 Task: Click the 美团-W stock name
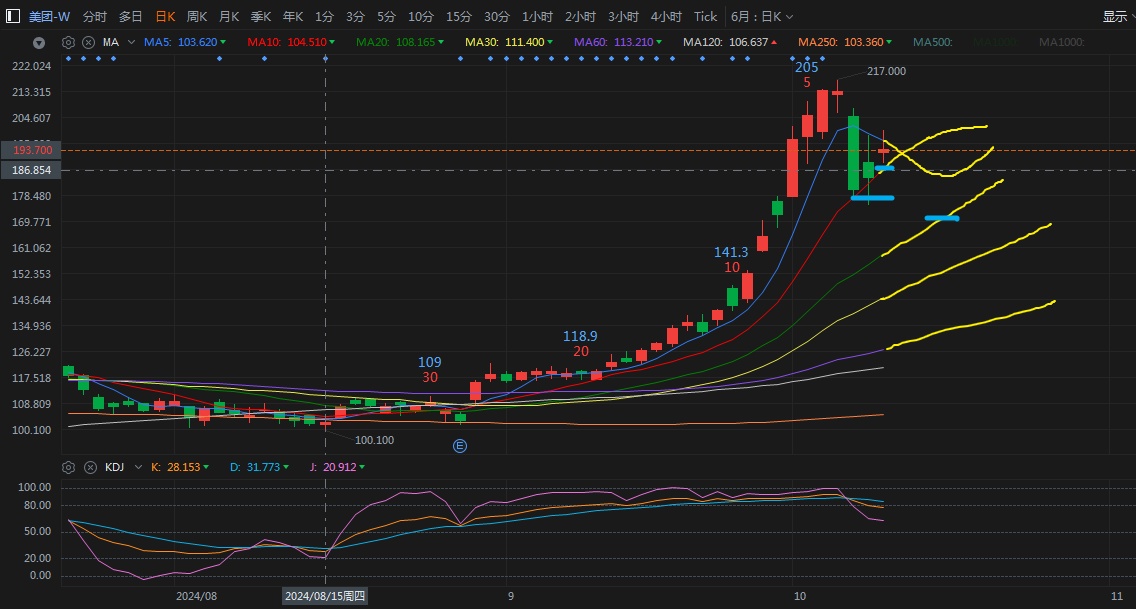click(50, 16)
